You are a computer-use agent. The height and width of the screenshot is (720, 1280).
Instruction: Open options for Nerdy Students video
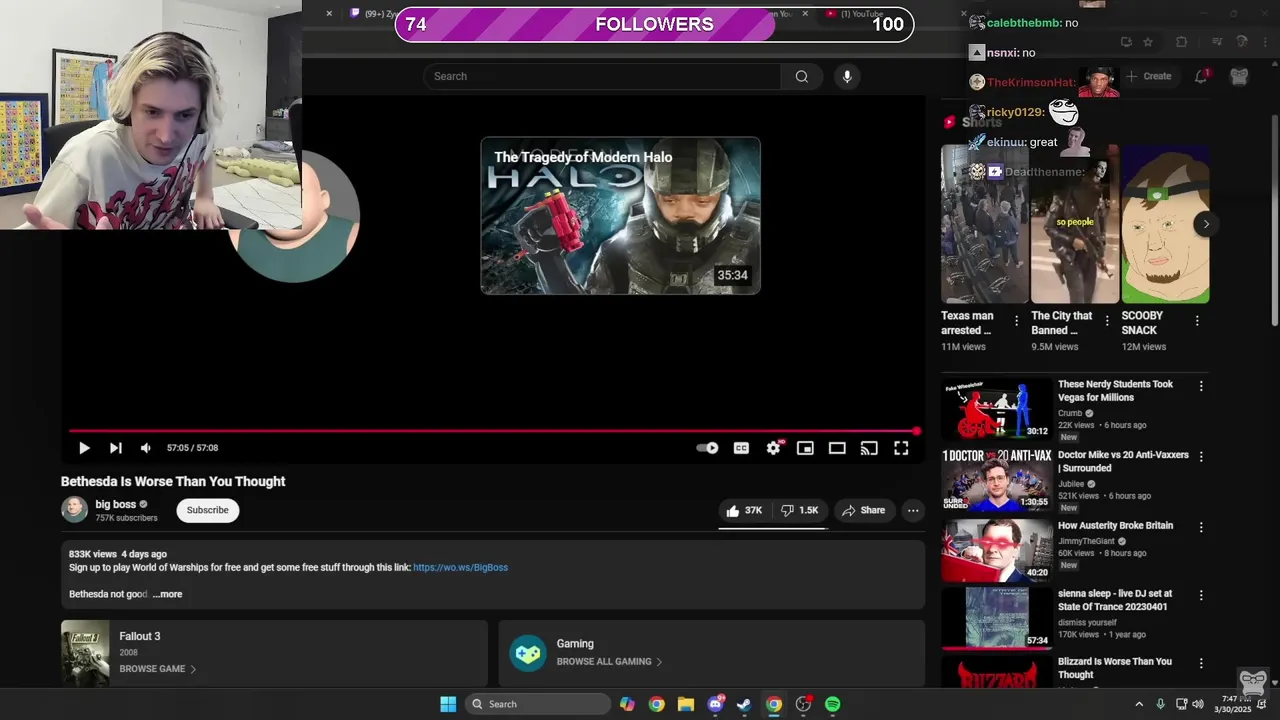1201,386
